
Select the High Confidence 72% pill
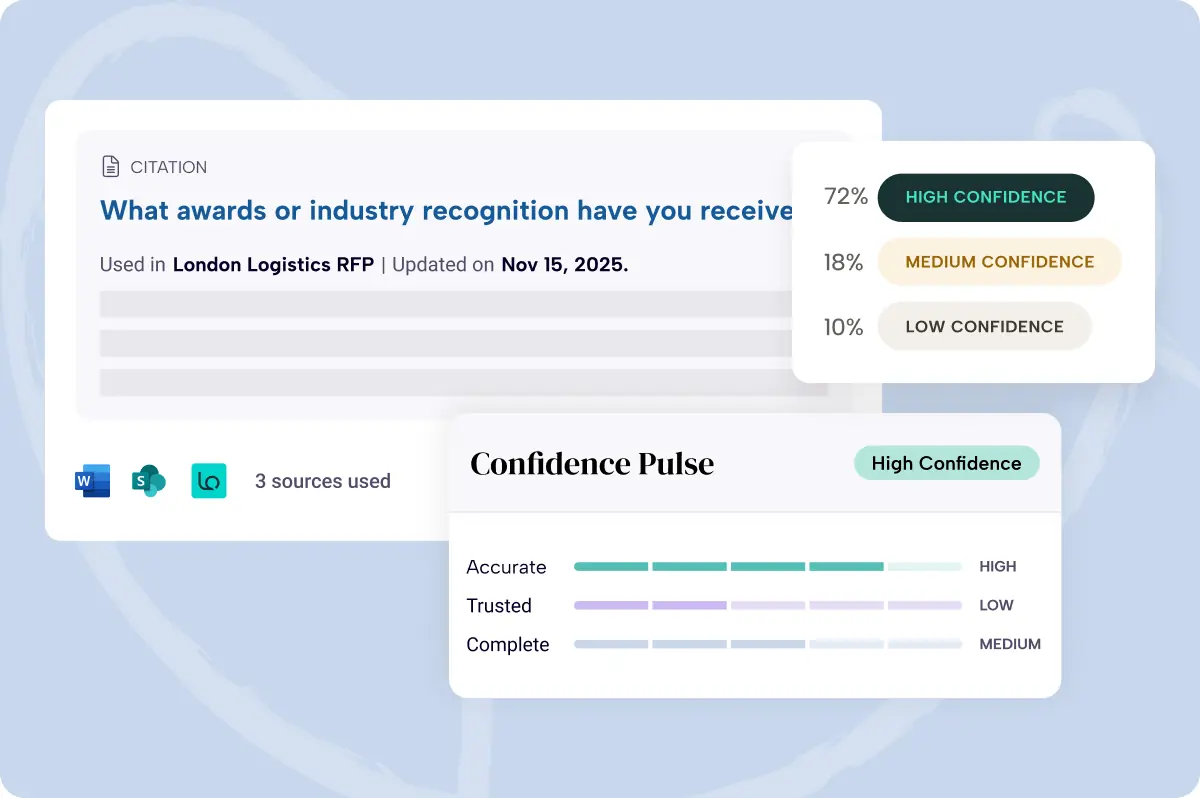[985, 197]
